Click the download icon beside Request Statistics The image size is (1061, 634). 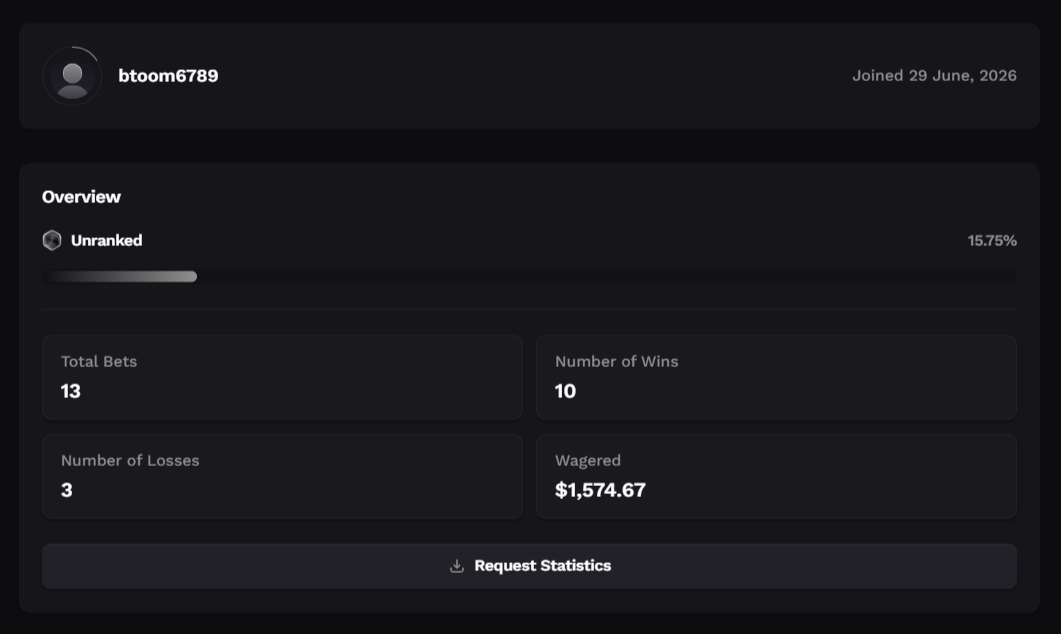(457, 566)
